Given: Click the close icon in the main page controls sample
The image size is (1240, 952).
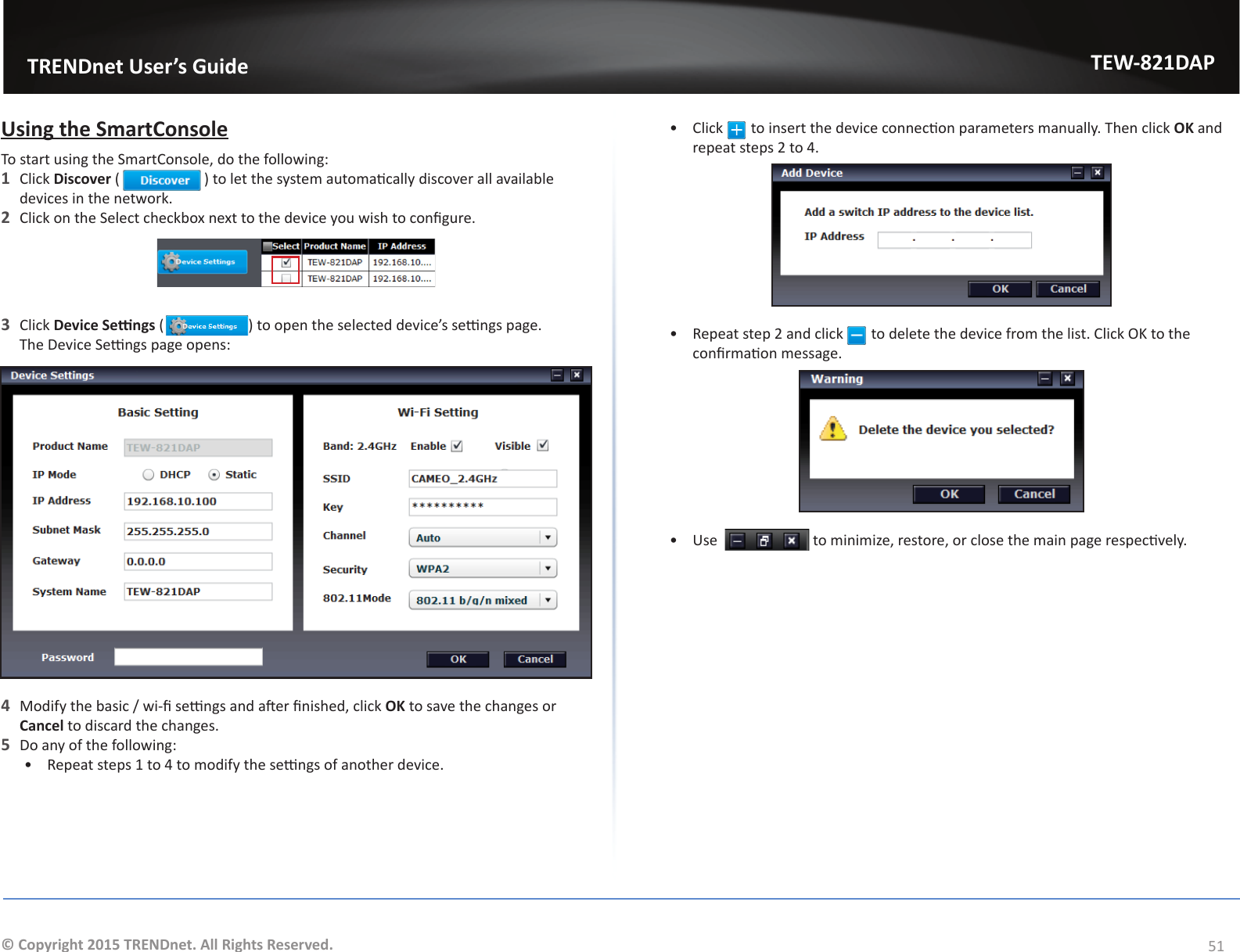Looking at the screenshot, I should click(x=792, y=541).
